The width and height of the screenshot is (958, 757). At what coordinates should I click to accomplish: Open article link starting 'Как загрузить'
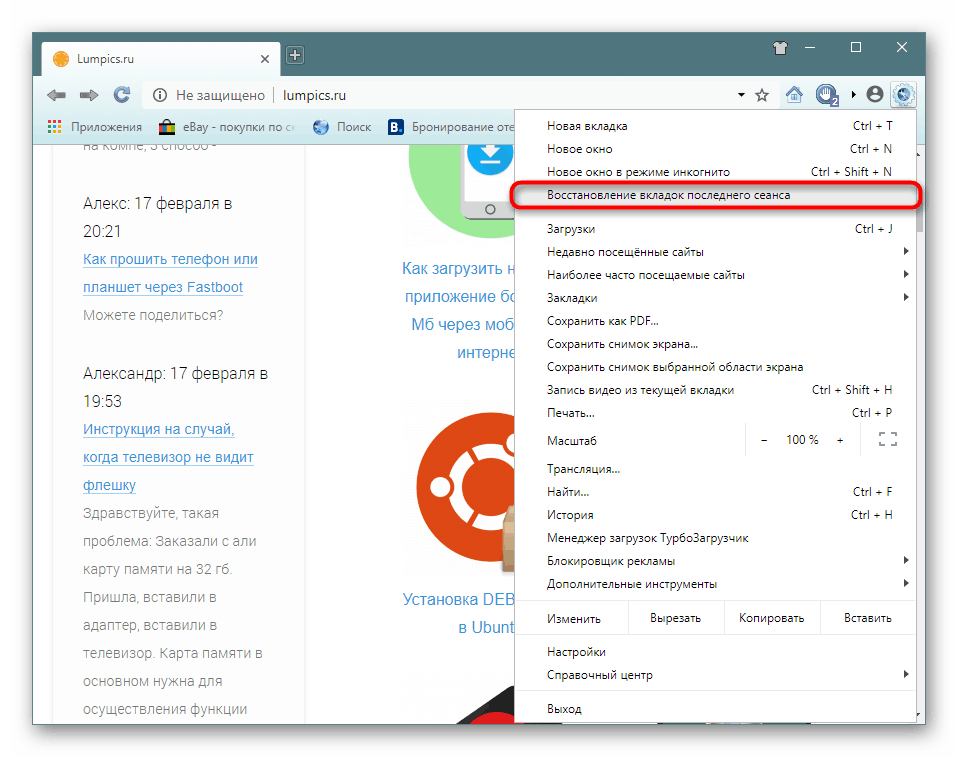pyautogui.click(x=458, y=310)
